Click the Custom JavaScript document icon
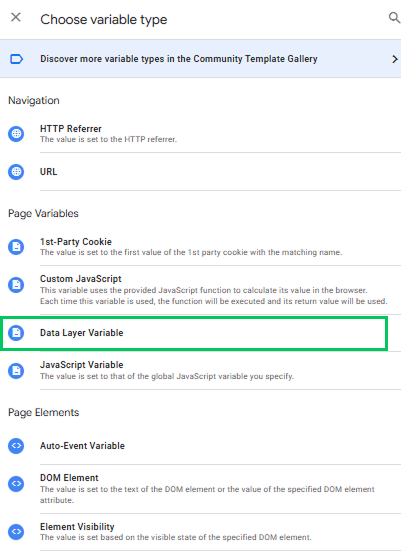The height and width of the screenshot is (553, 401). (x=16, y=285)
